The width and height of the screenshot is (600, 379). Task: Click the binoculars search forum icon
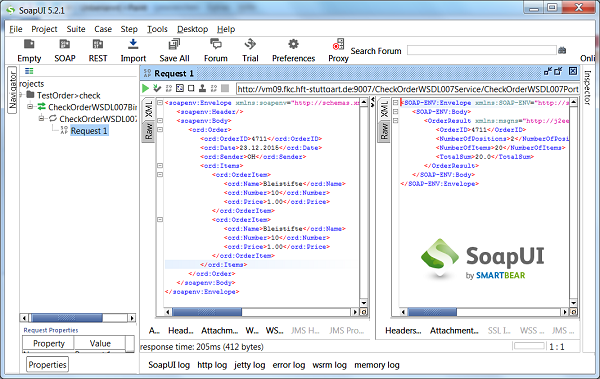pyautogui.click(x=562, y=50)
